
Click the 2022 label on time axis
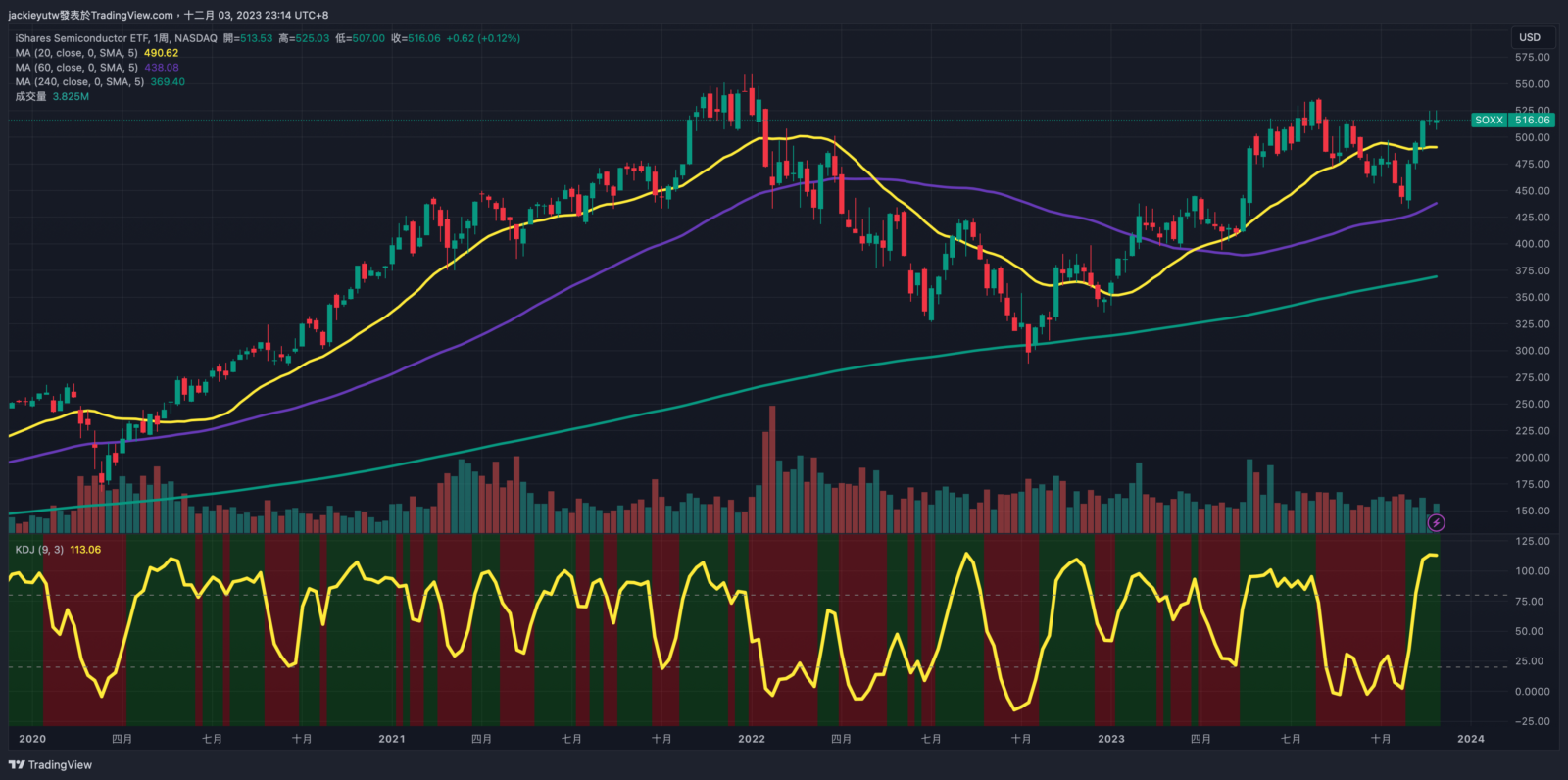(752, 739)
